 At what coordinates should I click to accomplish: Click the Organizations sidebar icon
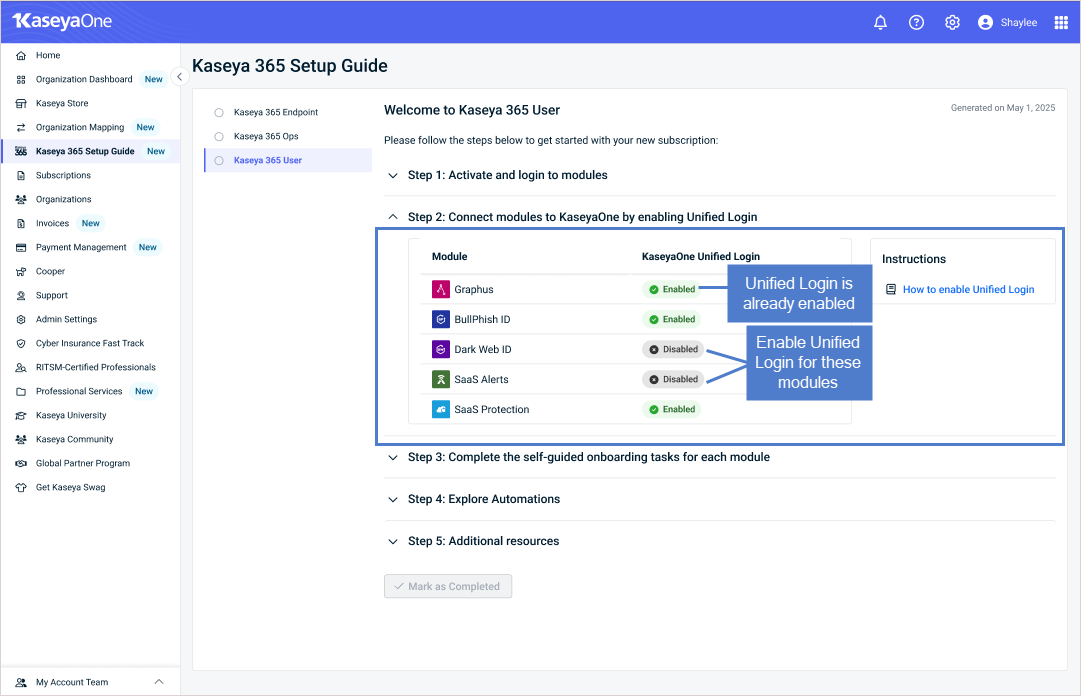[21, 200]
